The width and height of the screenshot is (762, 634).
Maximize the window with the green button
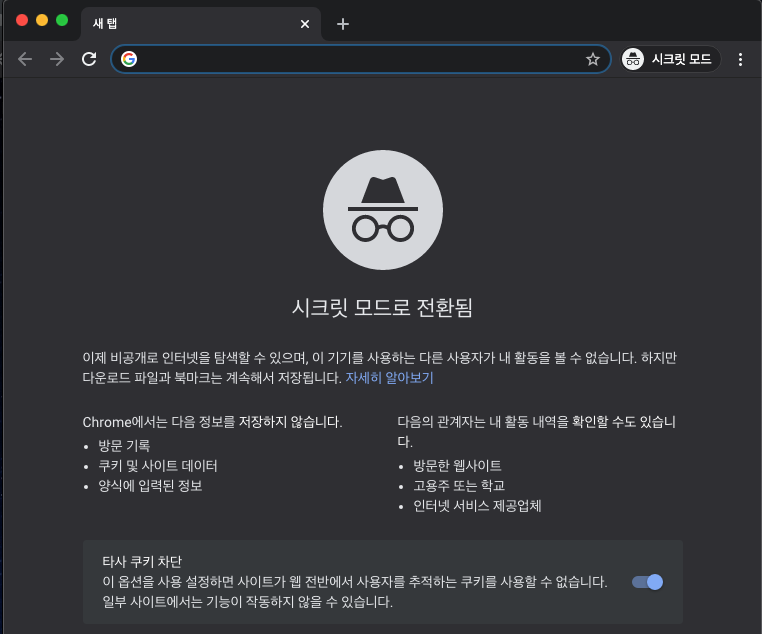(62, 20)
